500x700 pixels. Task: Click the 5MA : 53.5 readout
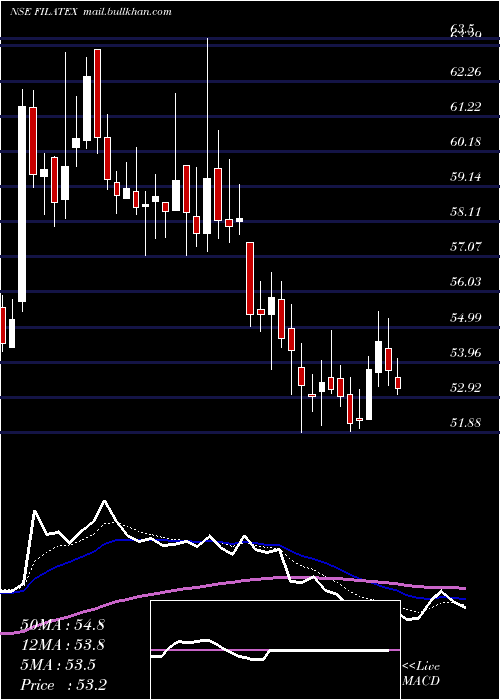click(x=58, y=665)
